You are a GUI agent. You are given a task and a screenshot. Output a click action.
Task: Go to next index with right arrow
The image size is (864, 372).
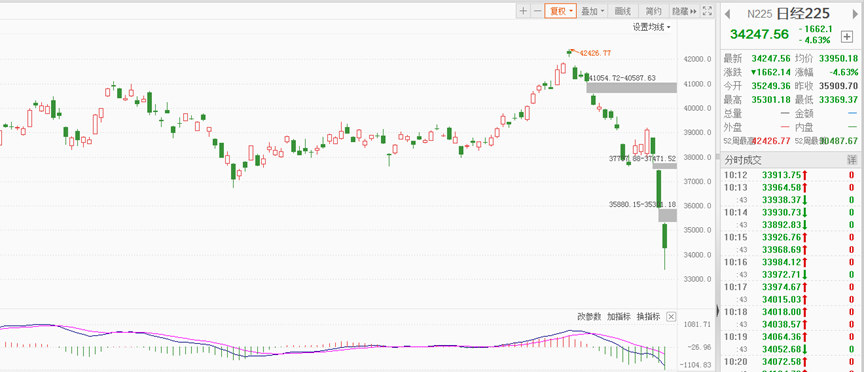pyautogui.click(x=856, y=14)
